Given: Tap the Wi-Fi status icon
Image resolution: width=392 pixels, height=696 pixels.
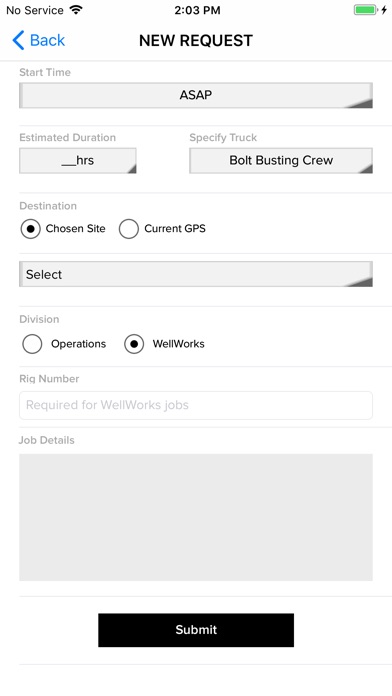Looking at the screenshot, I should point(76,10).
